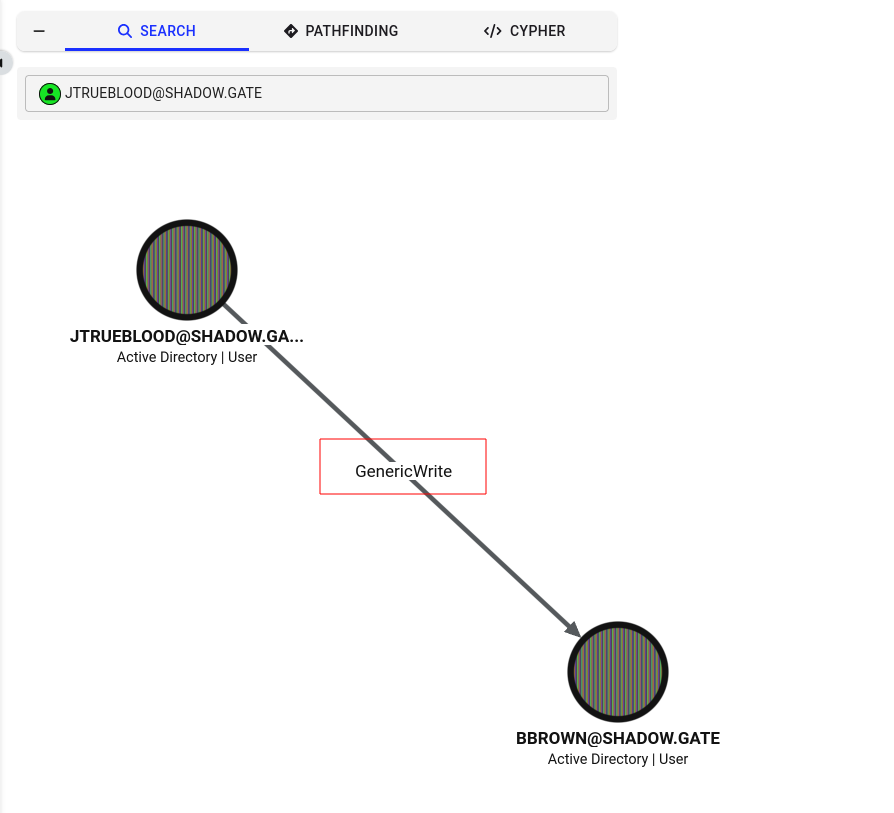Click the arrowhead pointing to BBROWN node
894x813 pixels.
pos(572,628)
